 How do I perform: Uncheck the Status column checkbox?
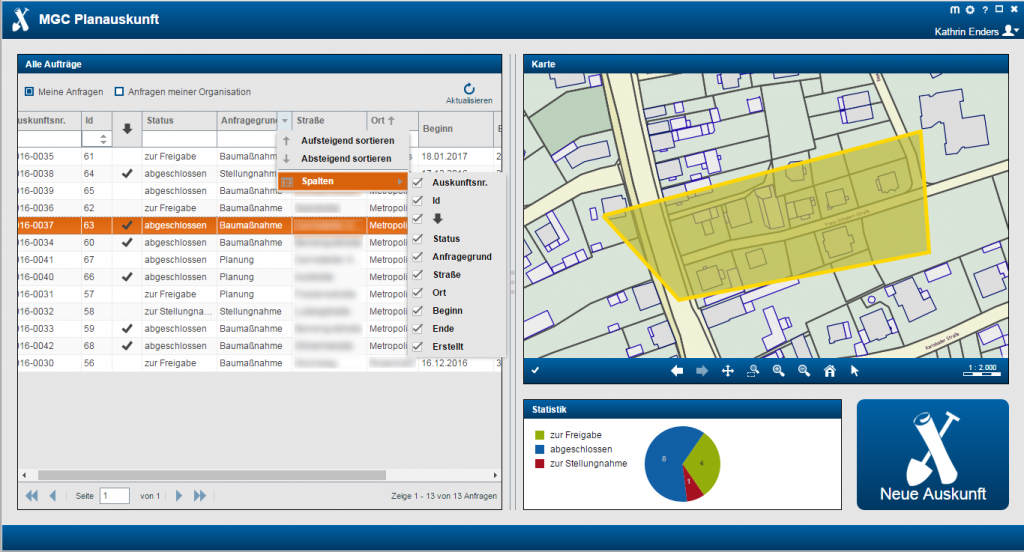click(x=418, y=239)
